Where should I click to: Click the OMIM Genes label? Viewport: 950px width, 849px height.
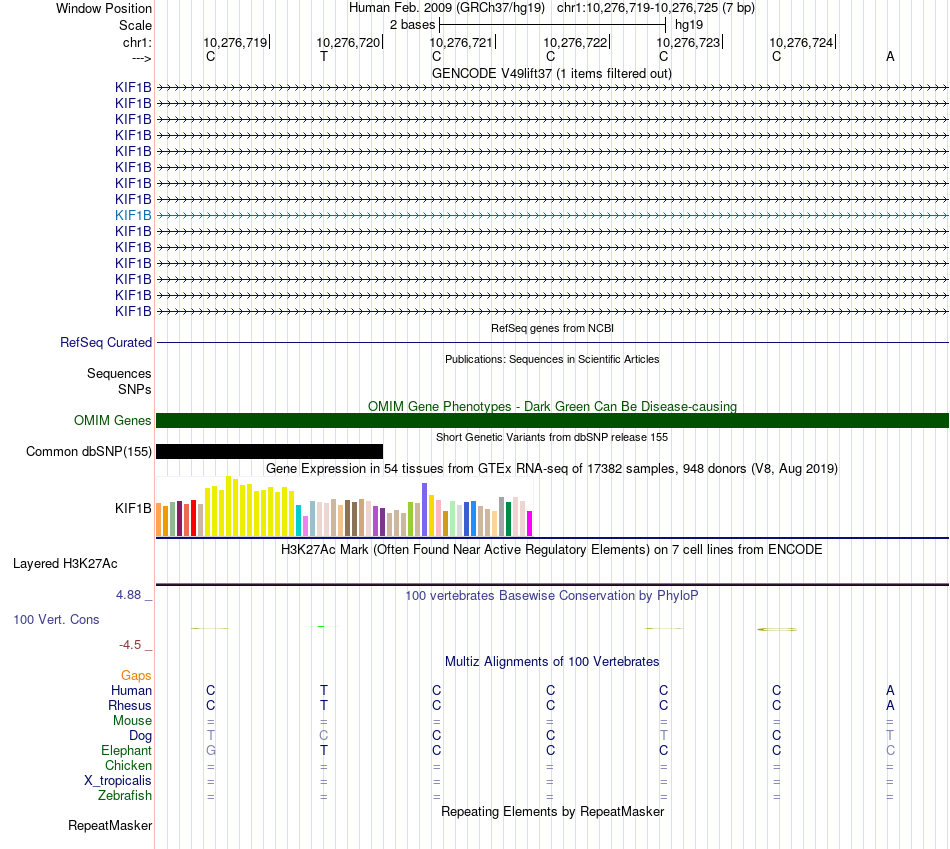click(112, 421)
